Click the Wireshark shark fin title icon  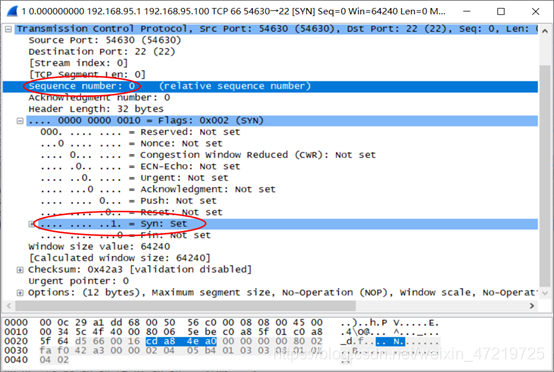tap(12, 11)
